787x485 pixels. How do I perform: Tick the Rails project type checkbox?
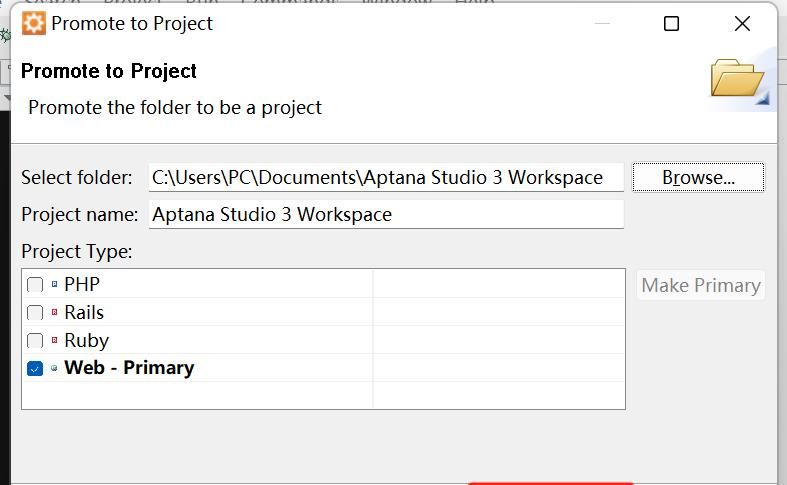pos(35,313)
